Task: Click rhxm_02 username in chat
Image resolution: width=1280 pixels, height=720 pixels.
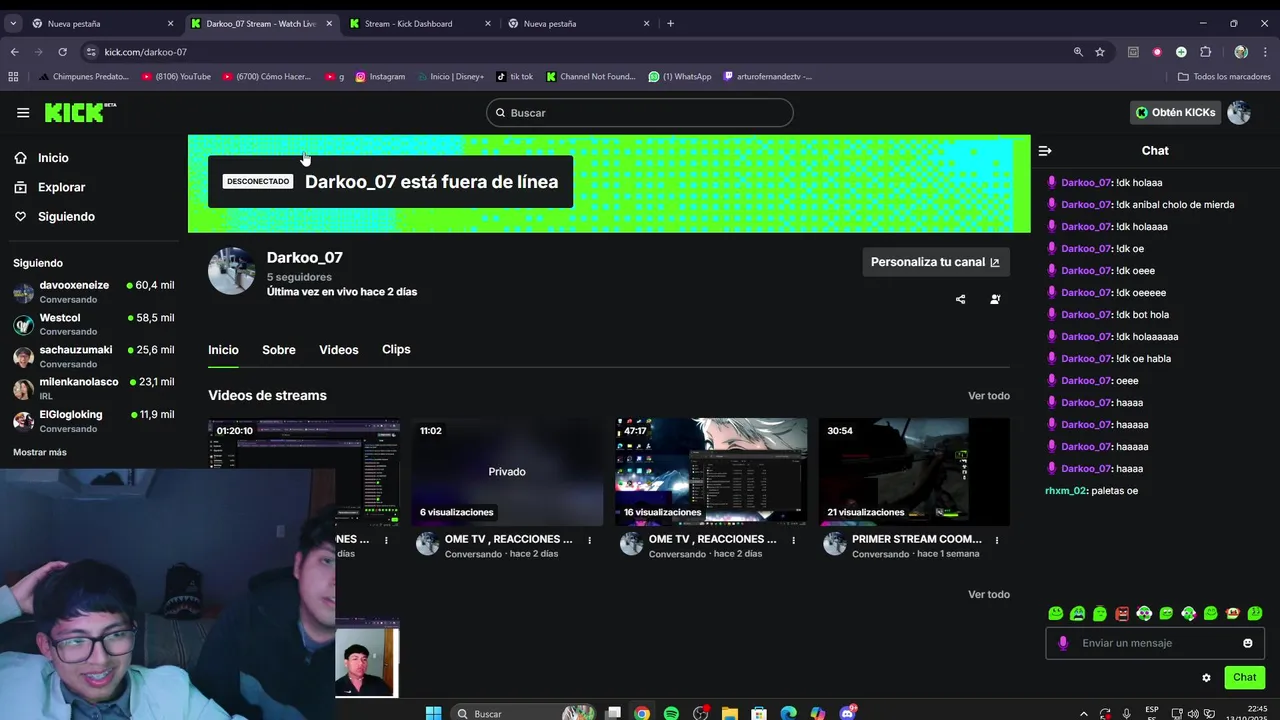Action: click(1066, 491)
